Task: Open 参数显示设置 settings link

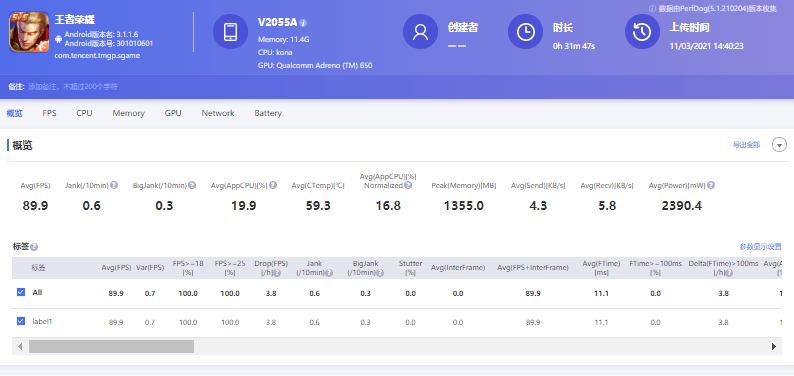Action: (761, 247)
